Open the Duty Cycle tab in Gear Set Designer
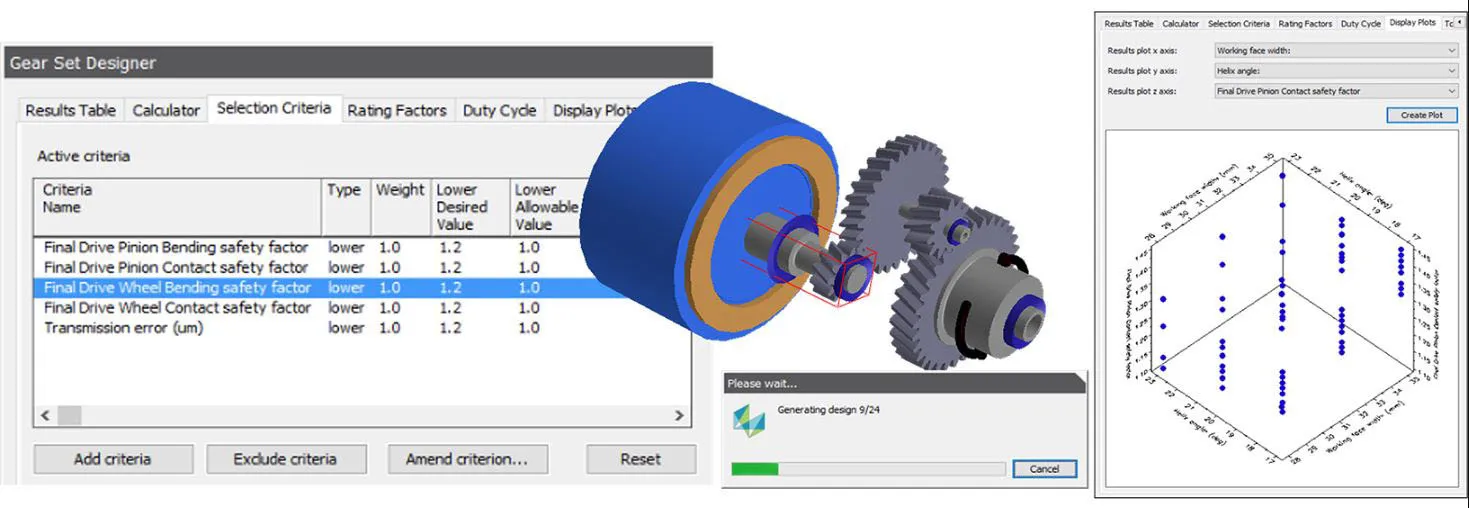 [499, 110]
